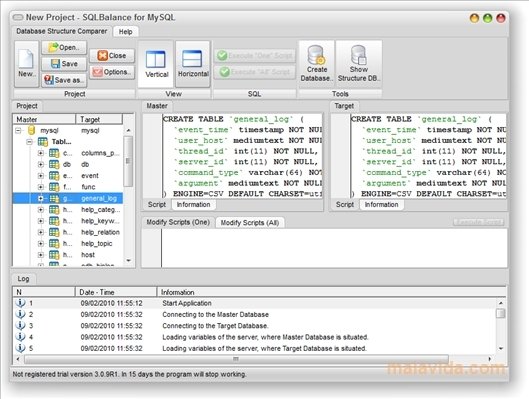Click the Save as button
529x399 pixels.
(64, 80)
